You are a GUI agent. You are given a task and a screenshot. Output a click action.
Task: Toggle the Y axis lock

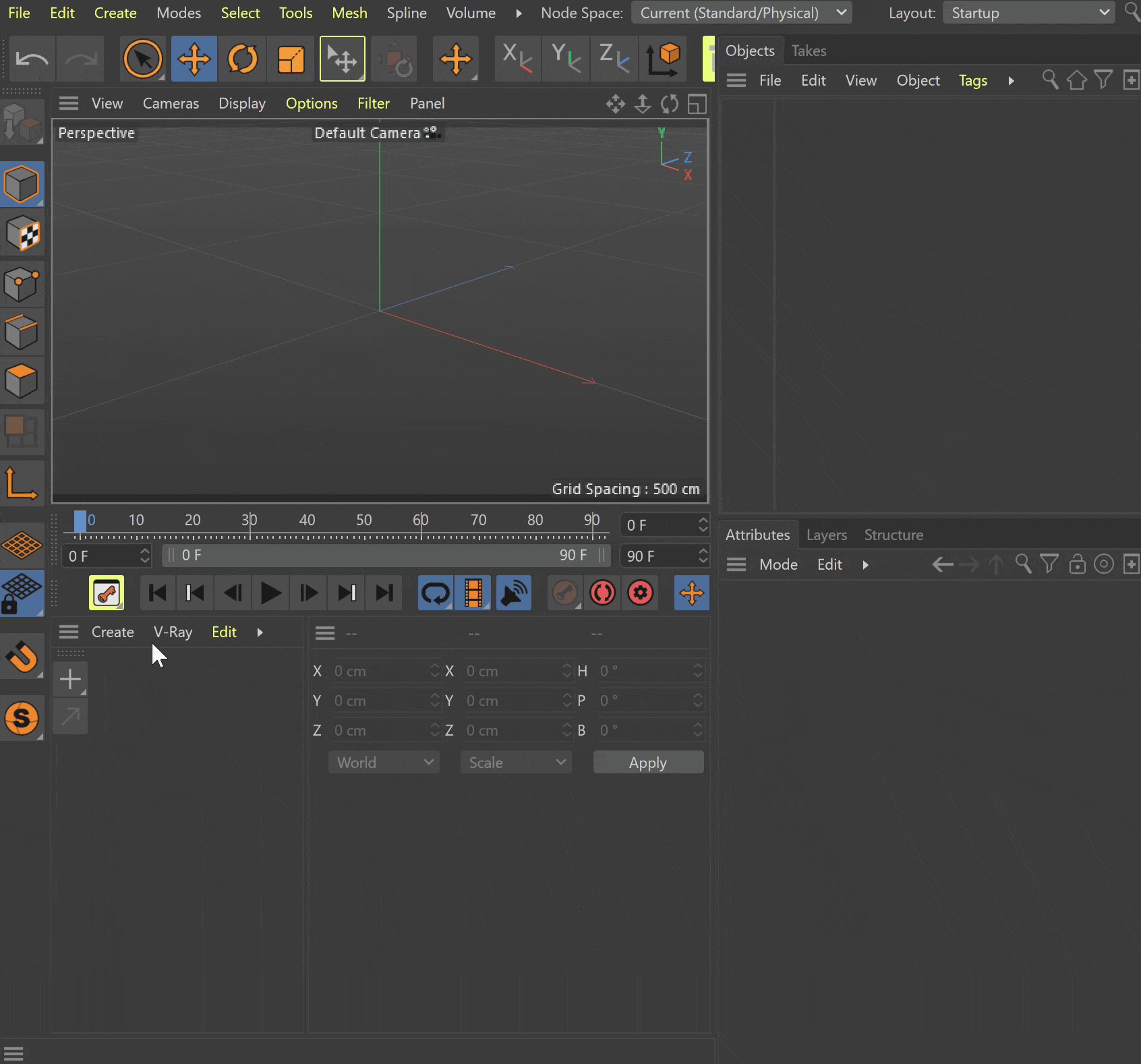566,59
